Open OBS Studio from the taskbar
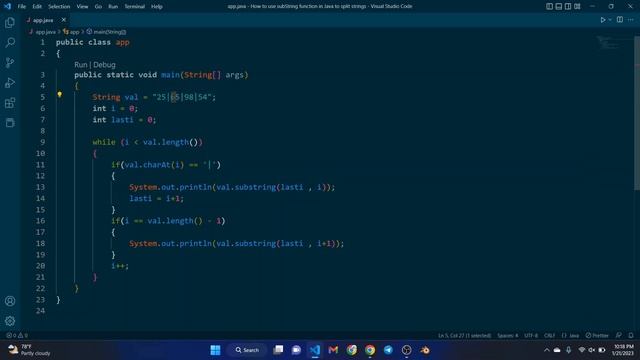This screenshot has width=640, height=360. coord(407,350)
